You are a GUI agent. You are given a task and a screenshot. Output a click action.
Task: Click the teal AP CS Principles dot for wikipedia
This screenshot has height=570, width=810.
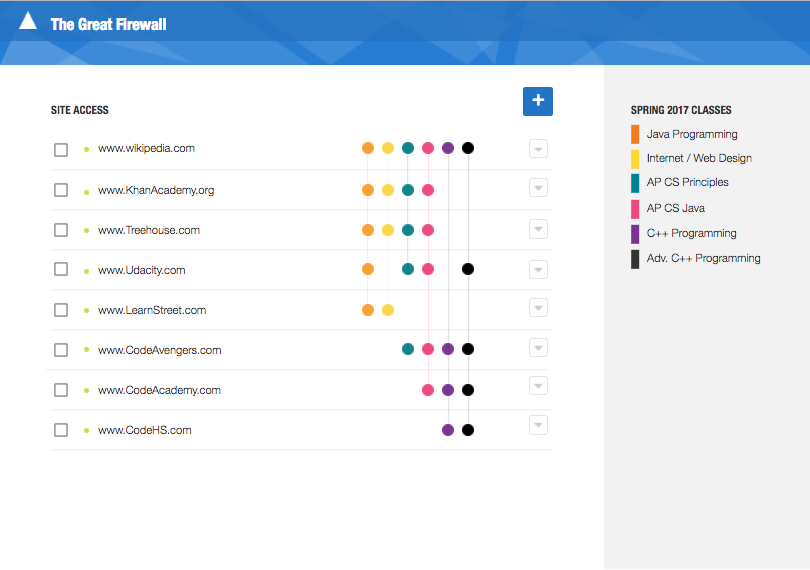[x=408, y=148]
